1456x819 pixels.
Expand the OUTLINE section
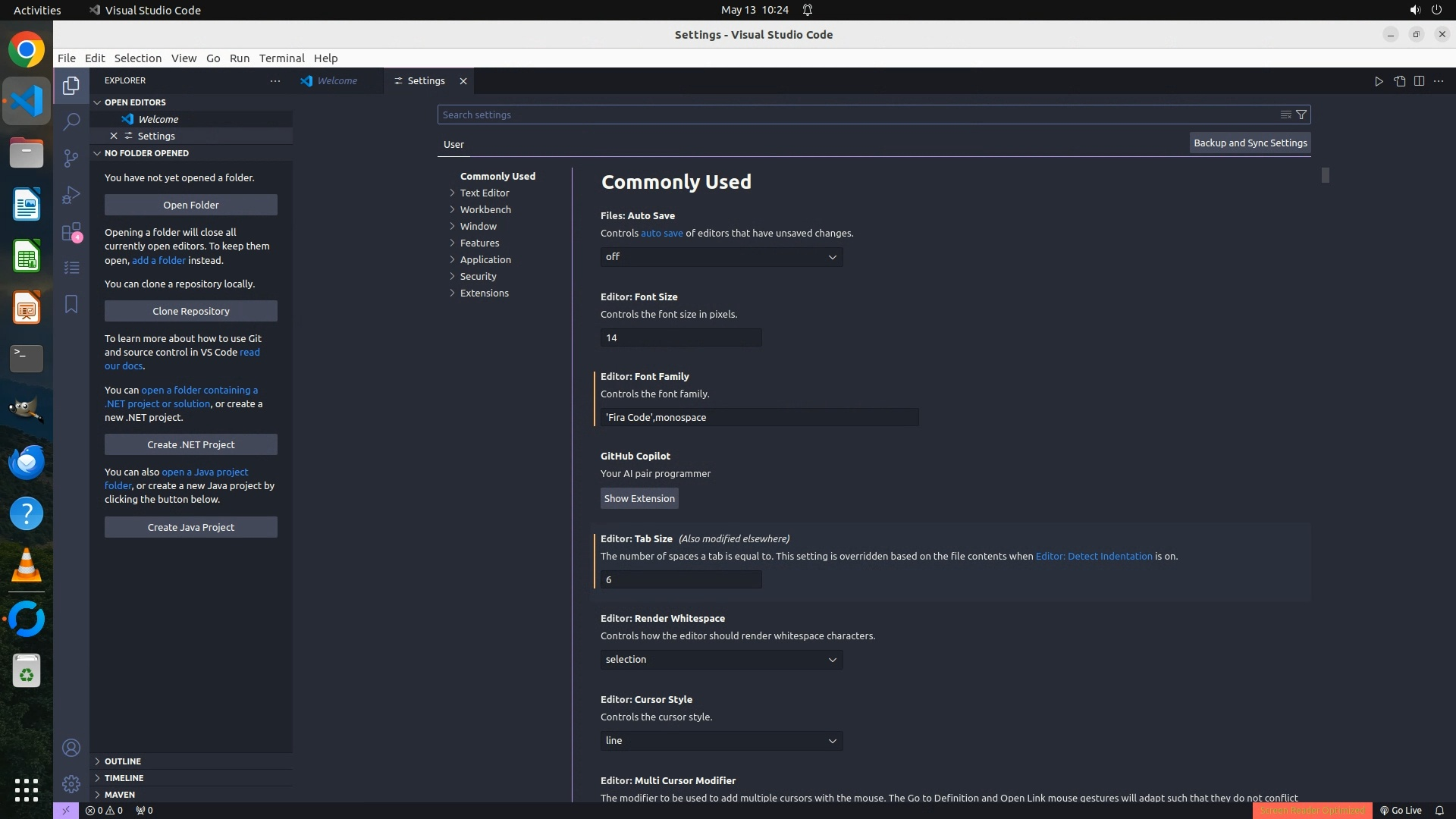pos(122,761)
